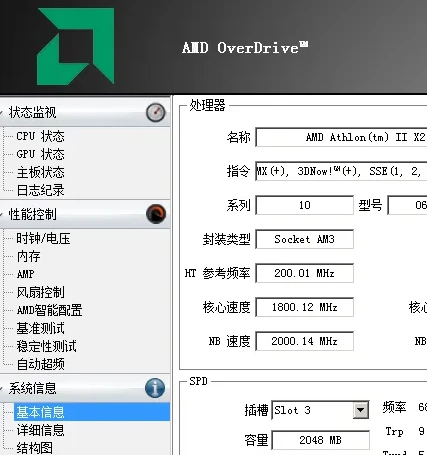Open 基准测试 page
Screen dimensions: 427x455
pos(40,328)
